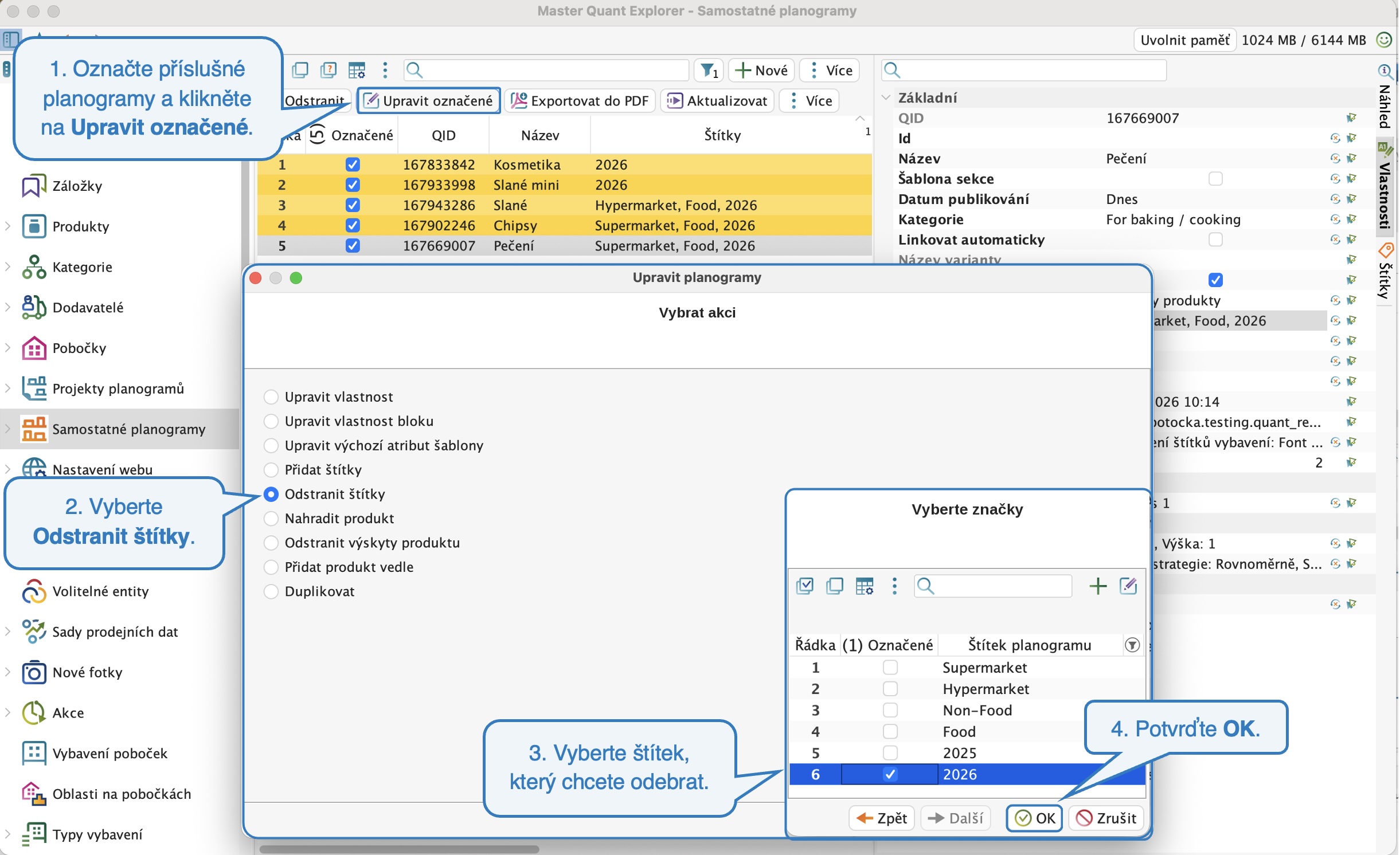The image size is (1400, 855).
Task: Click select-all checkmark icon in Vyberte značky toolbar
Action: point(805,586)
